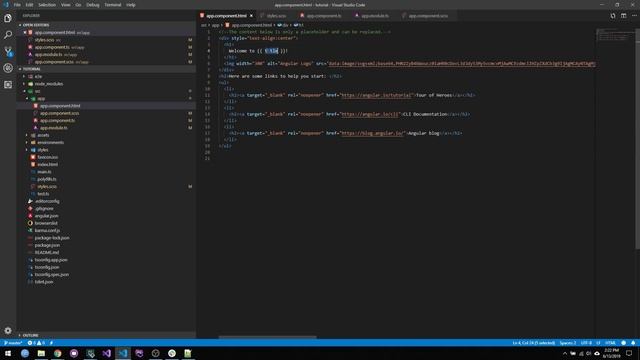Viewport: 640px width, 360px height.
Task: Expand the node_modules folder
Action: [49, 84]
